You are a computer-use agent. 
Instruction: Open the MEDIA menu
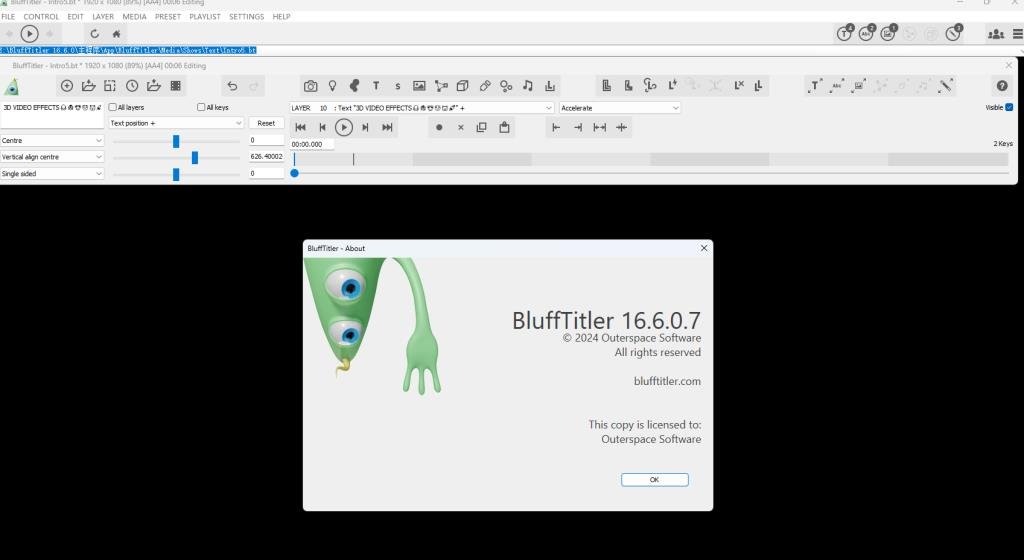click(x=135, y=16)
